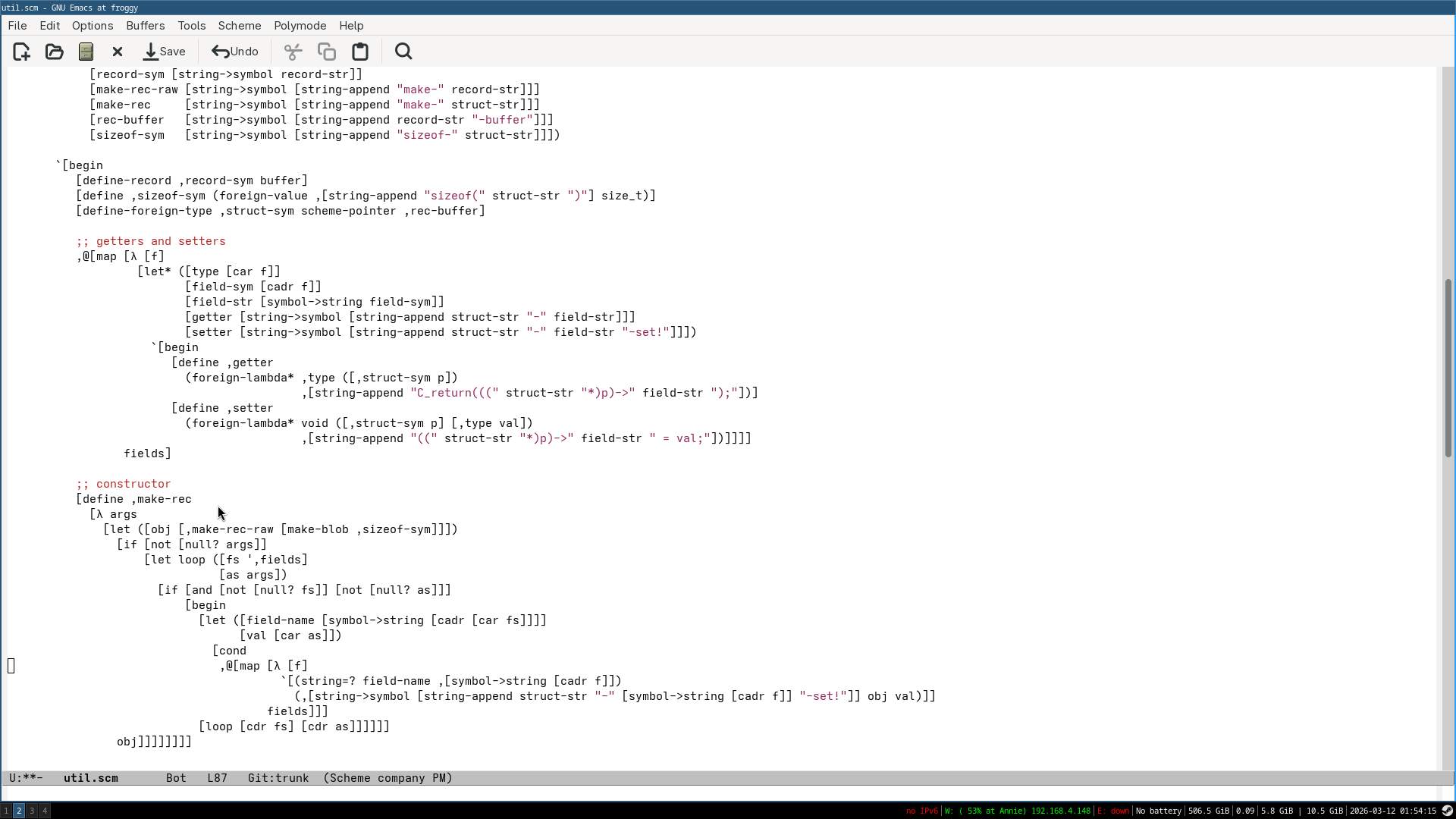Click the Kill Buffer X icon
Image resolution: width=1456 pixels, height=819 pixels.
click(x=118, y=52)
